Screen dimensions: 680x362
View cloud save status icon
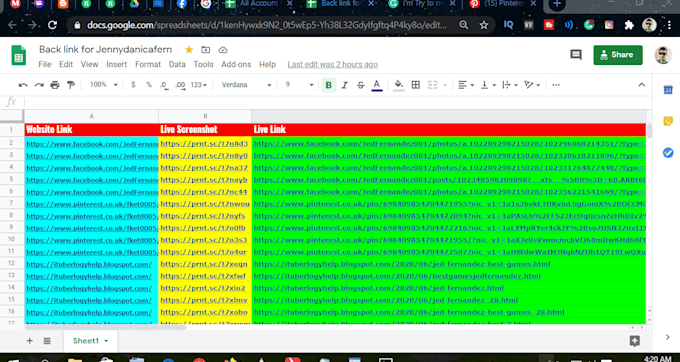click(x=222, y=50)
